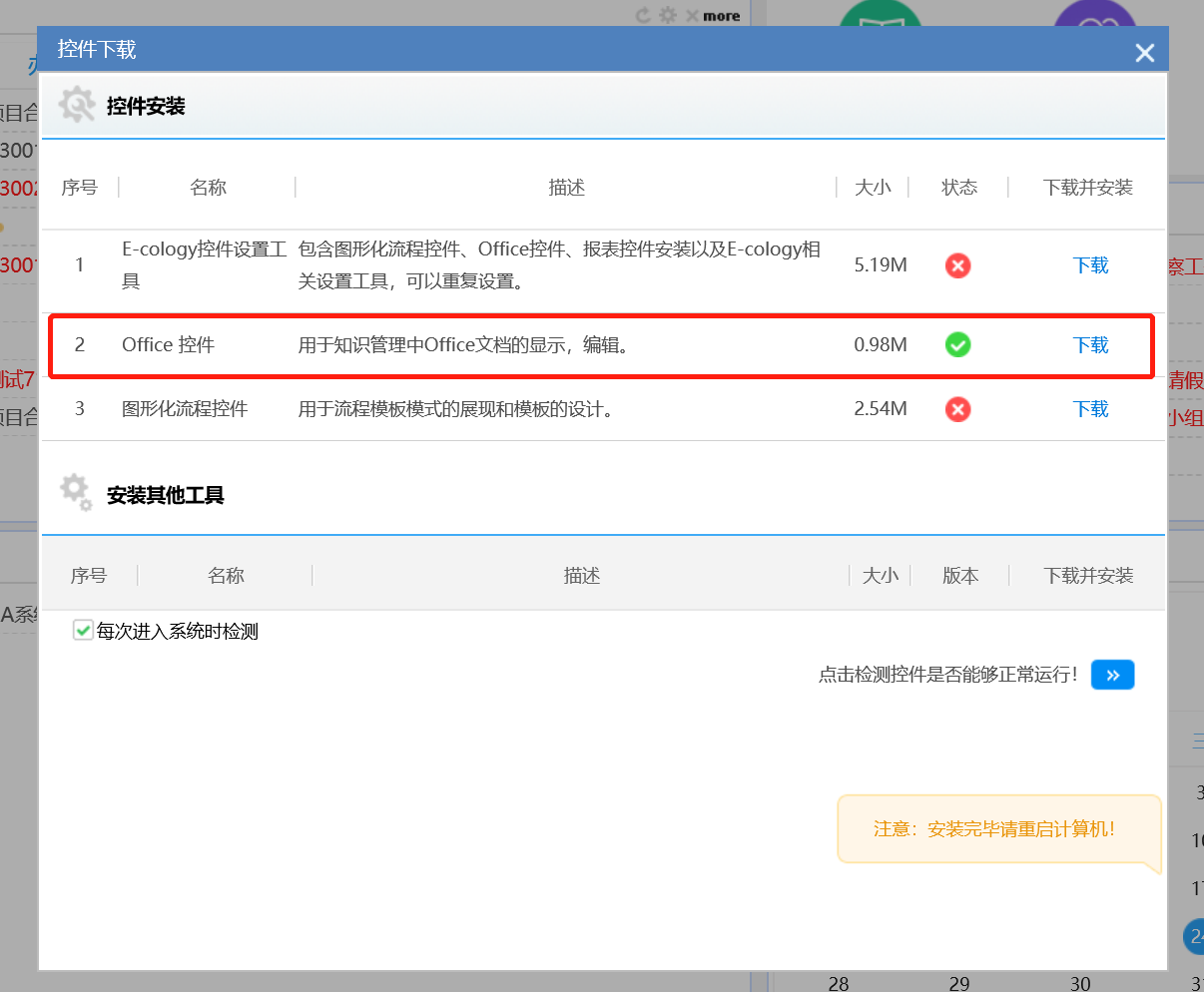Click the red error status icon for 图形化流程控件
Image resolution: width=1204 pixels, height=992 pixels.
click(957, 409)
